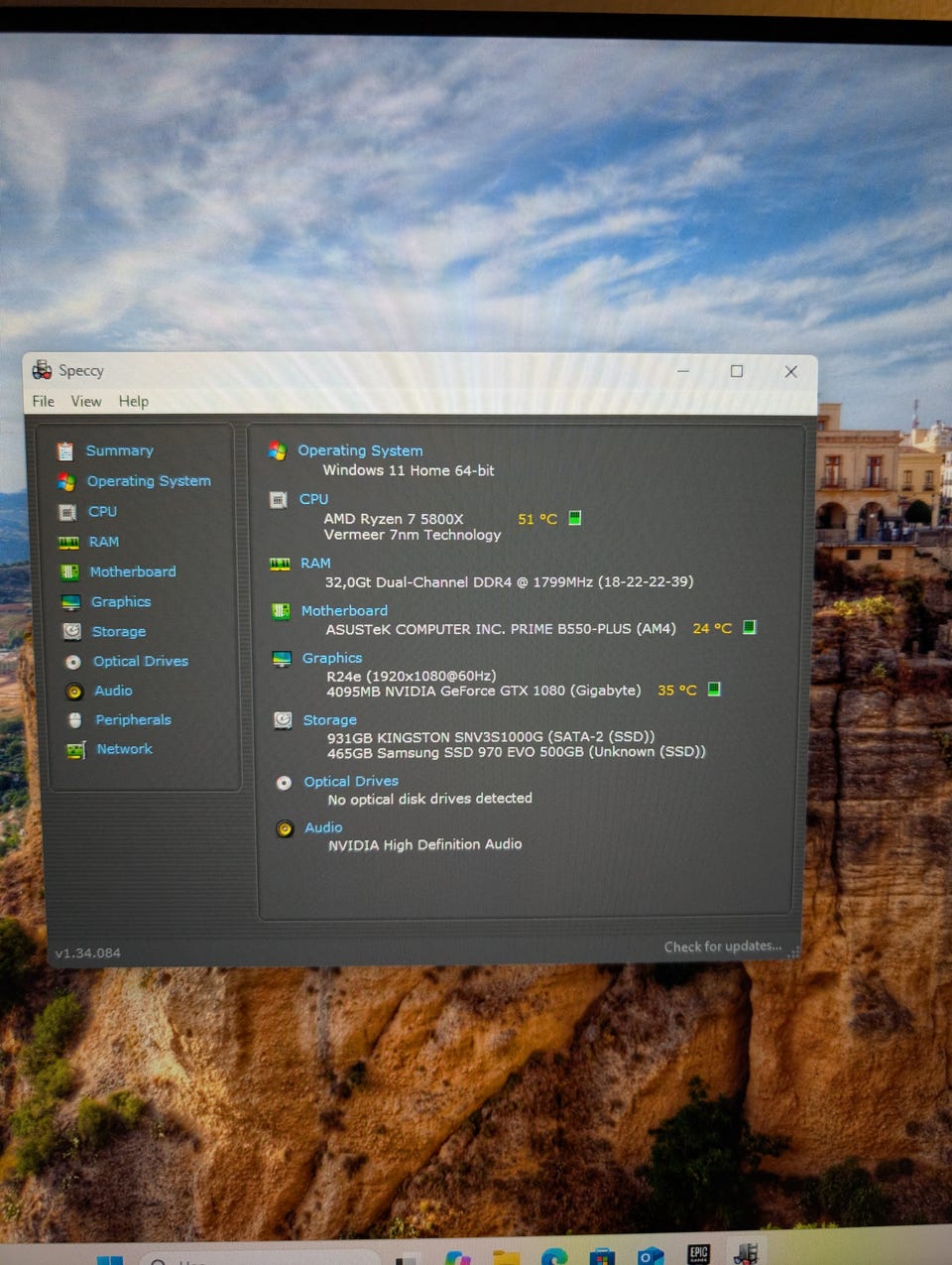This screenshot has width=952, height=1265.
Task: Click the NVIDIA High Definition Audio text
Action: [424, 844]
